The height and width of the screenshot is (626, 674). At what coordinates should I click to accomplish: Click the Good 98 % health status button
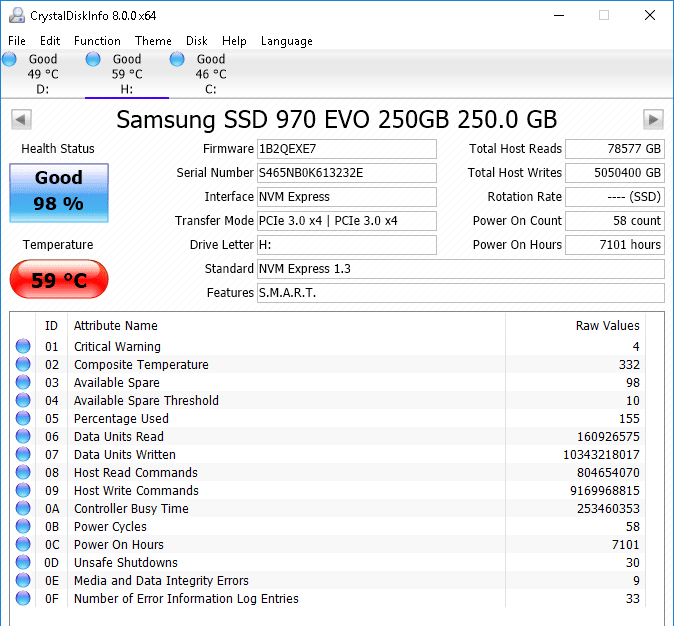tap(59, 193)
